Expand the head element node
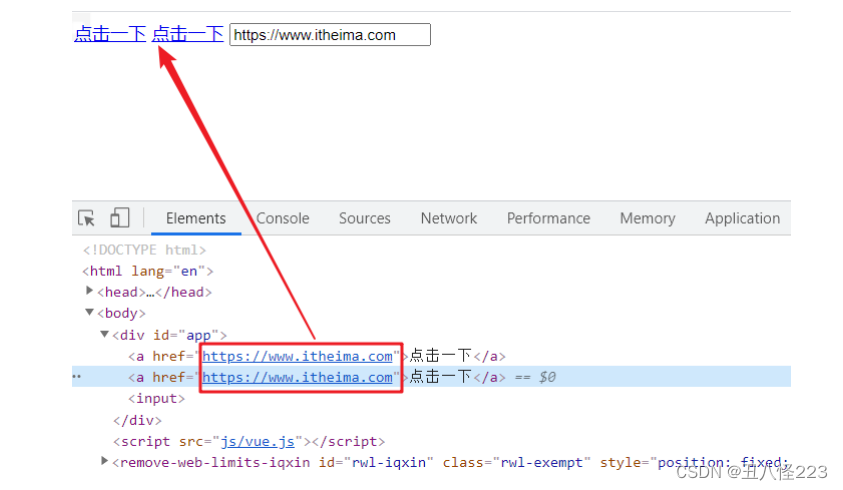Screen dimensions: 843x490 [89, 290]
